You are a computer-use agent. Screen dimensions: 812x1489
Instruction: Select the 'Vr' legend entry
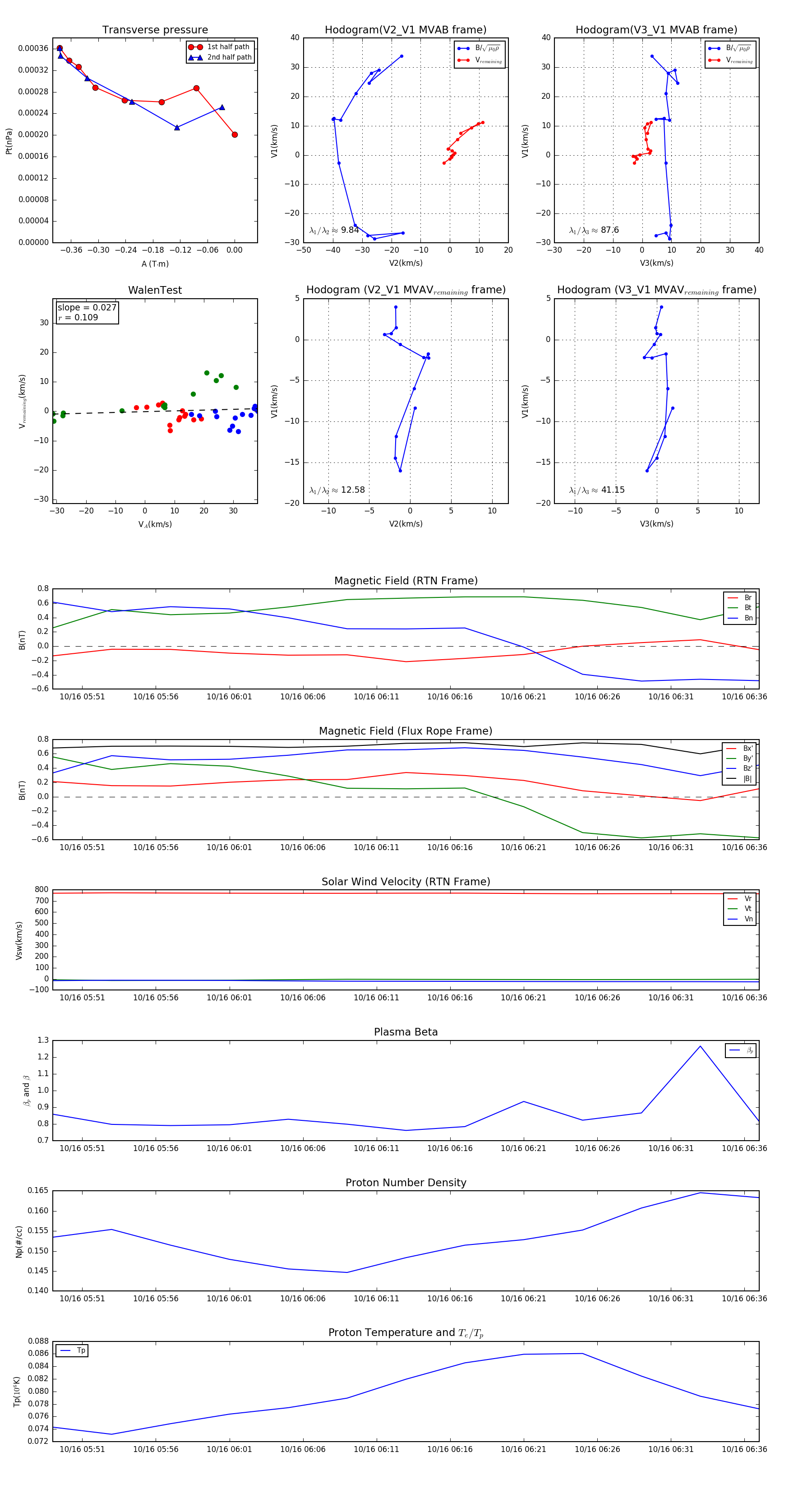[x=740, y=899]
